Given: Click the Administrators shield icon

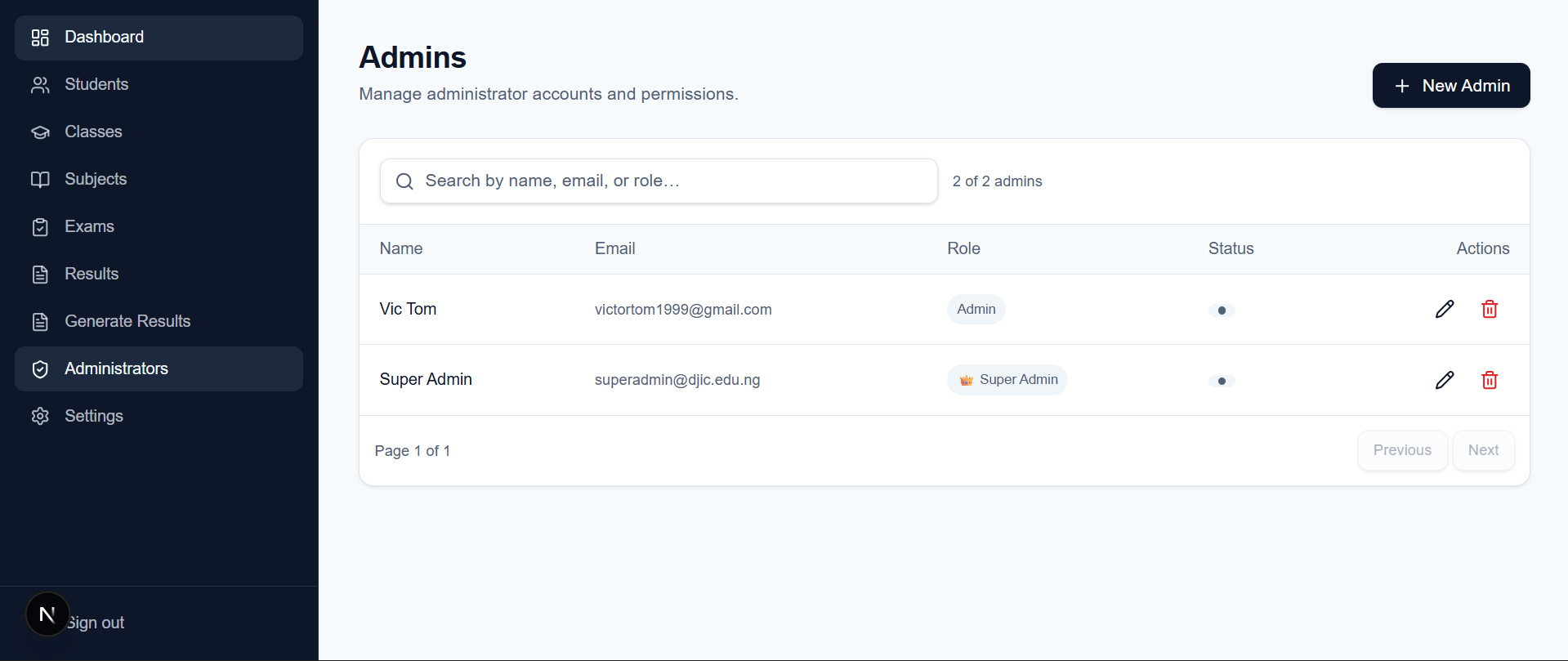Looking at the screenshot, I should pos(40,369).
